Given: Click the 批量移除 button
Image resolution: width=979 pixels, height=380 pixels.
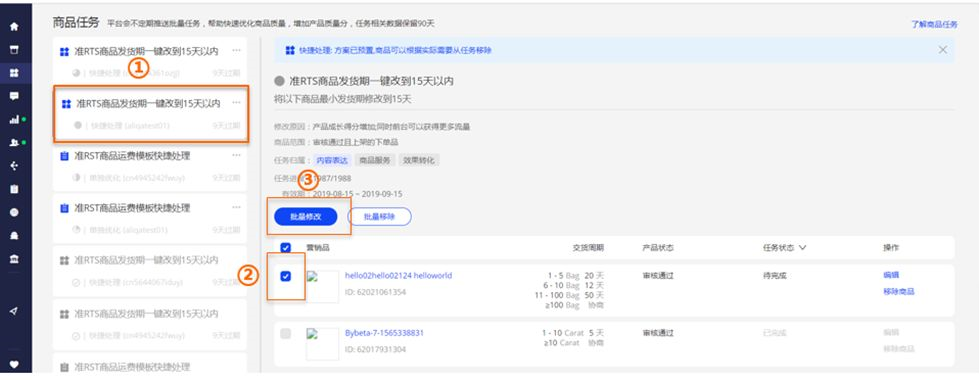Looking at the screenshot, I should (x=379, y=217).
